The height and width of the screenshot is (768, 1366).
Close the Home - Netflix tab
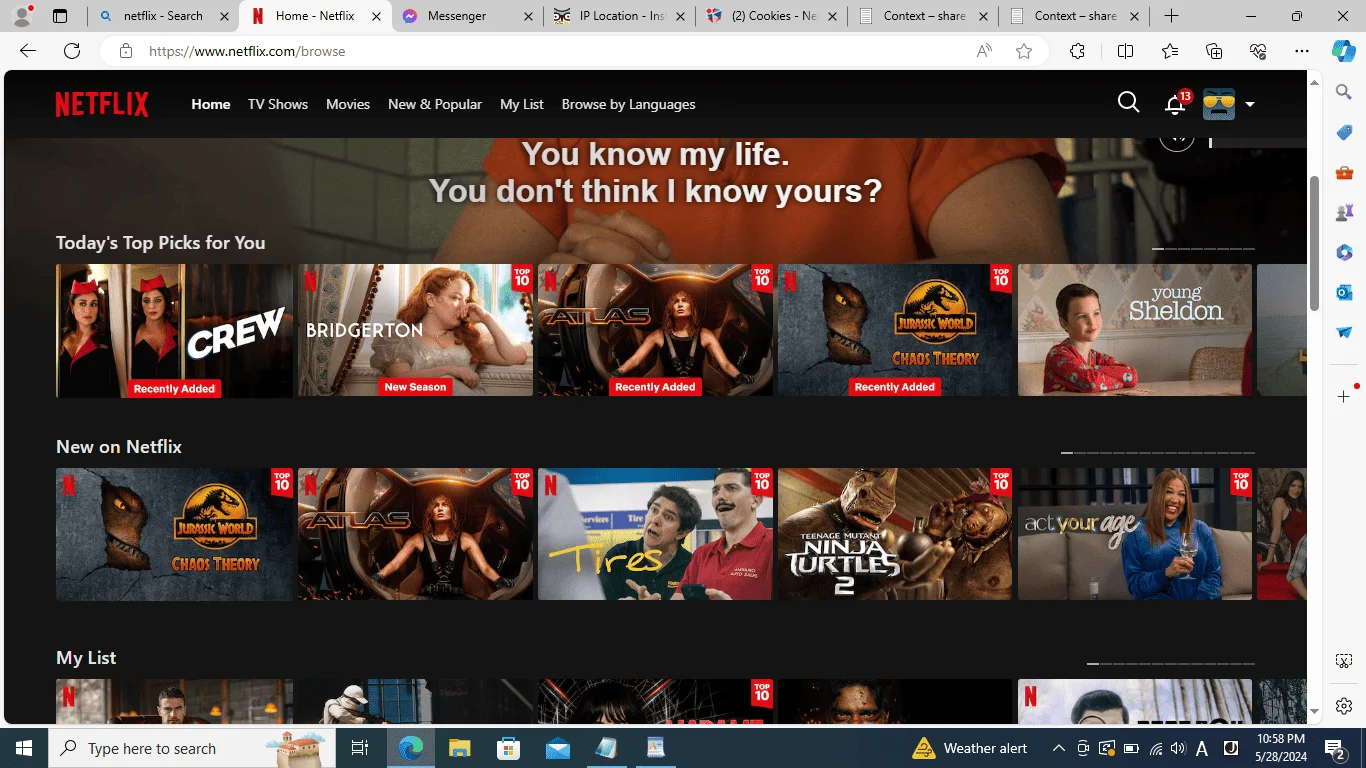[376, 16]
